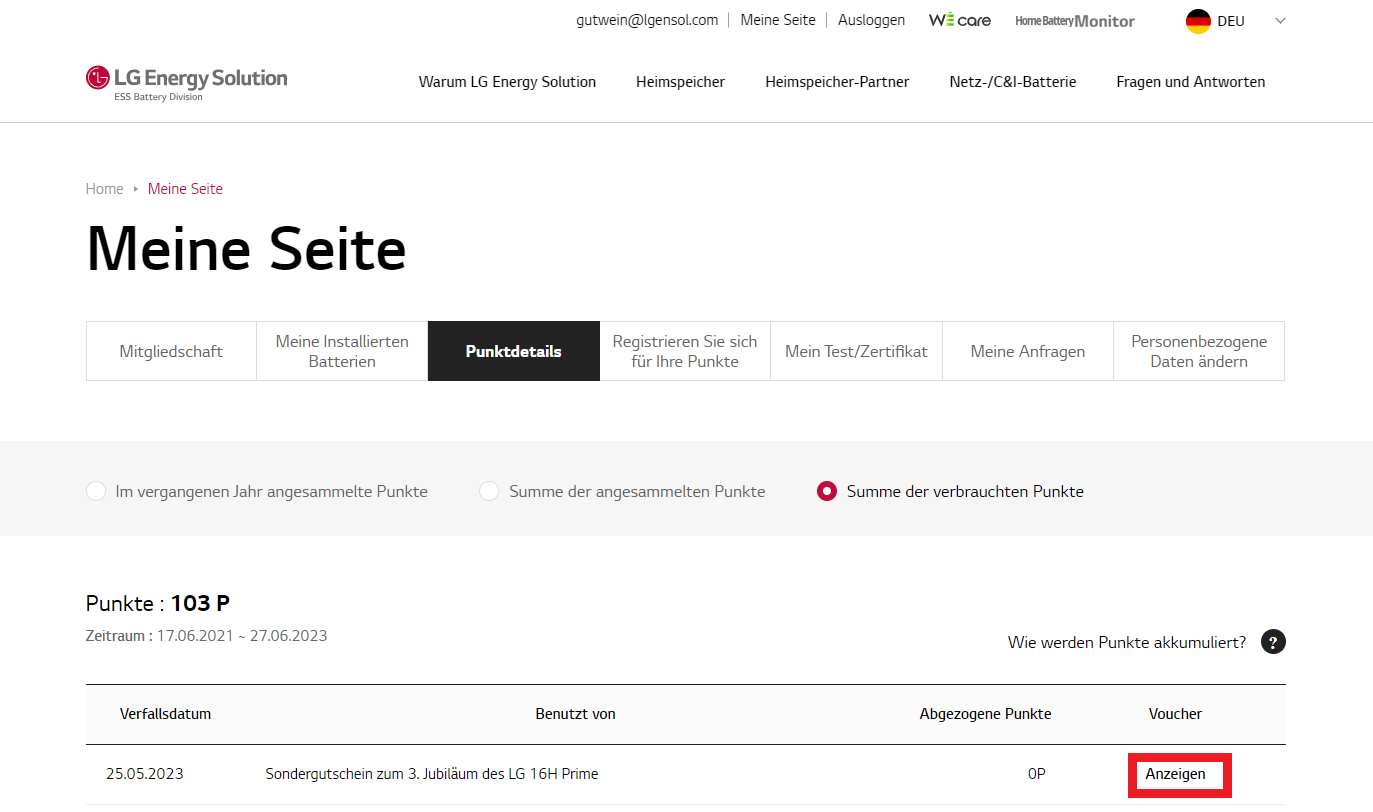
Task: Switch to 'Meine Installierten Batterien' tab
Action: [x=342, y=351]
